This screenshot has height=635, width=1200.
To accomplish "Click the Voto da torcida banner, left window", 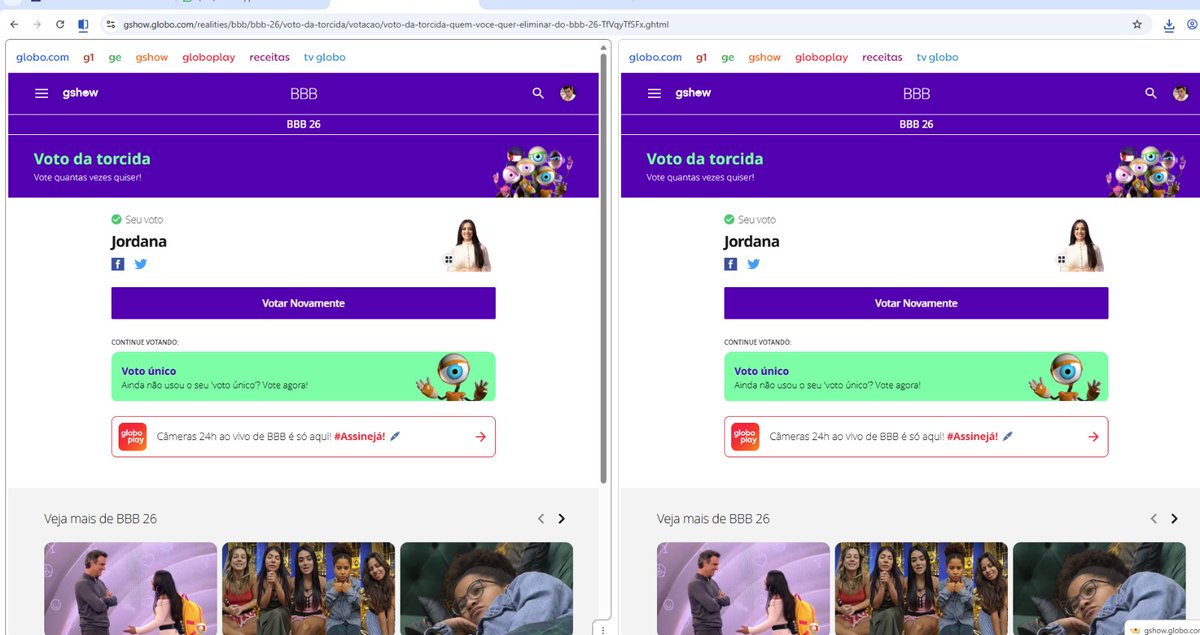I will (x=303, y=167).
